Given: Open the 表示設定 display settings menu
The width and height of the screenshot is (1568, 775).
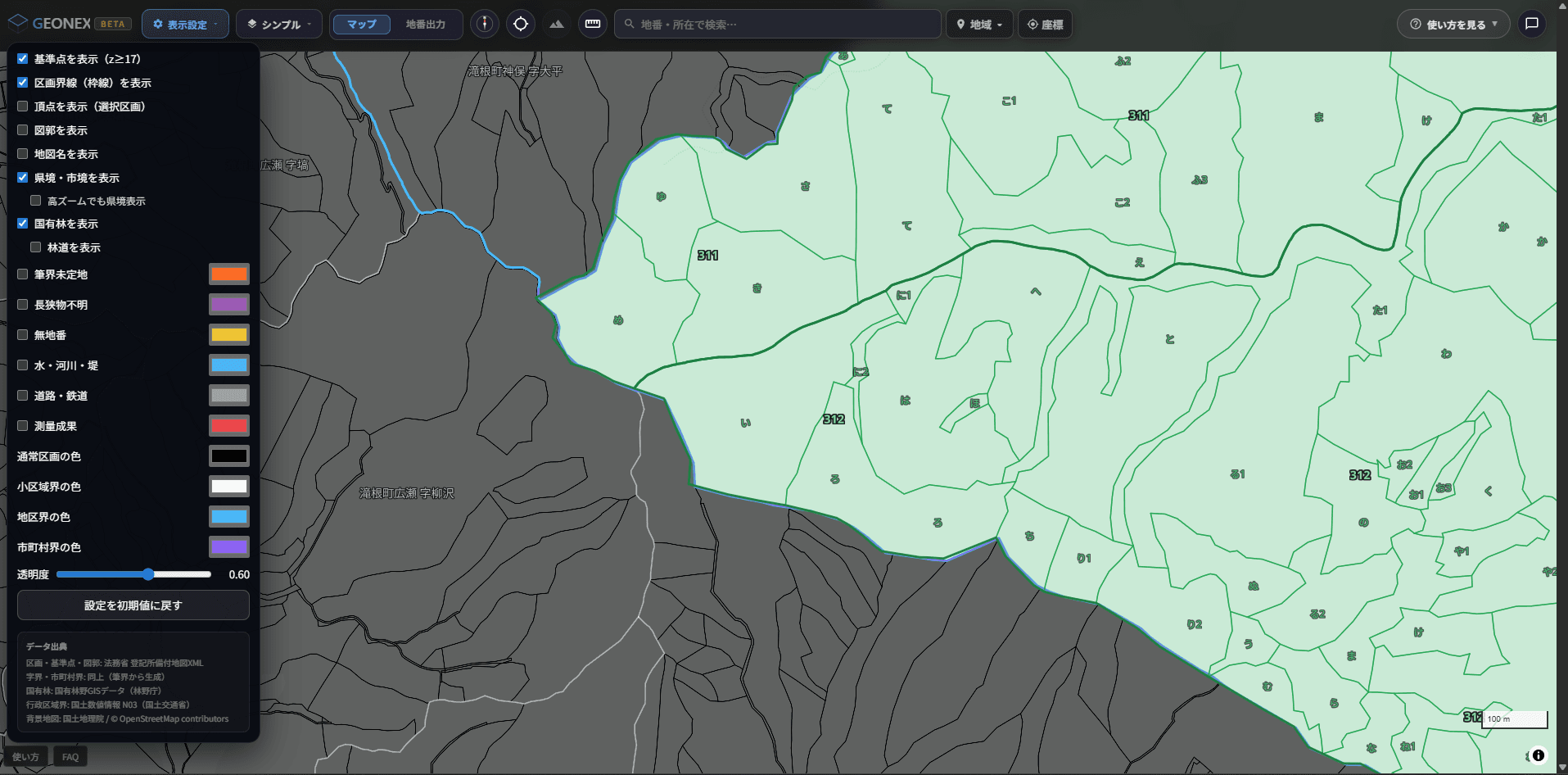Looking at the screenshot, I should (x=186, y=25).
